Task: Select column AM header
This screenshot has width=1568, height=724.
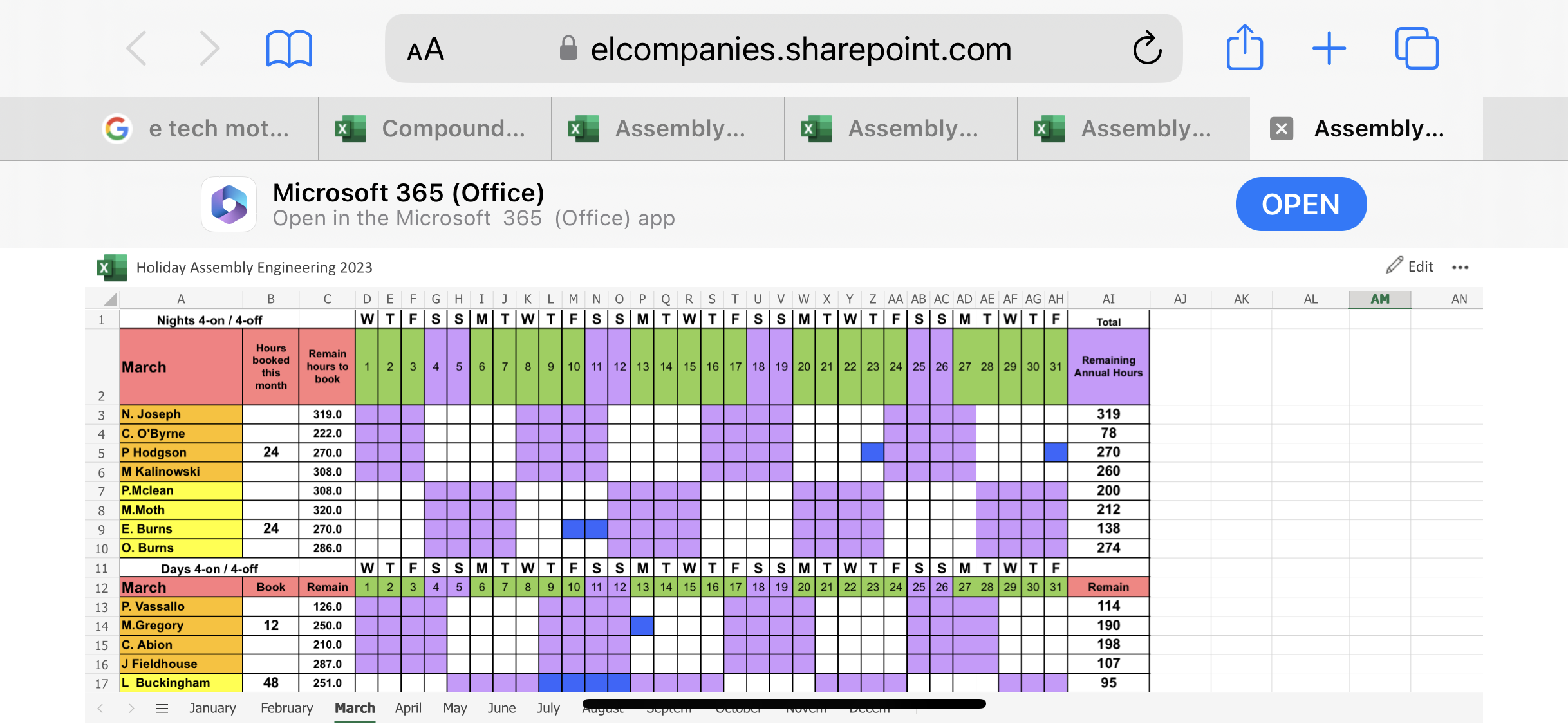Action: click(1379, 299)
